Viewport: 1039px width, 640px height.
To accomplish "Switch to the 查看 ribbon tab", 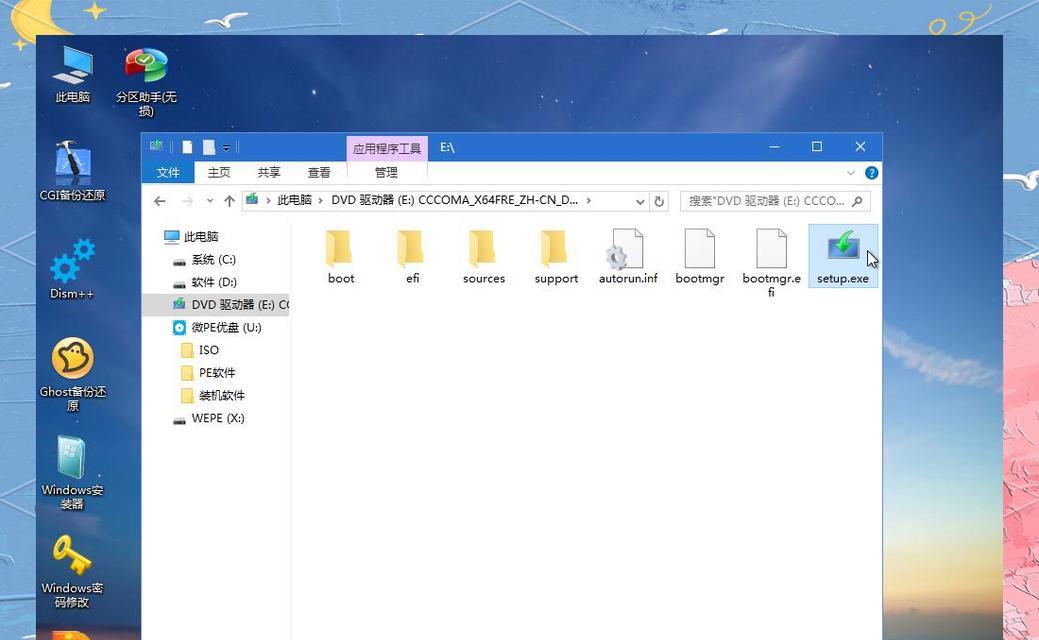I will tap(319, 172).
